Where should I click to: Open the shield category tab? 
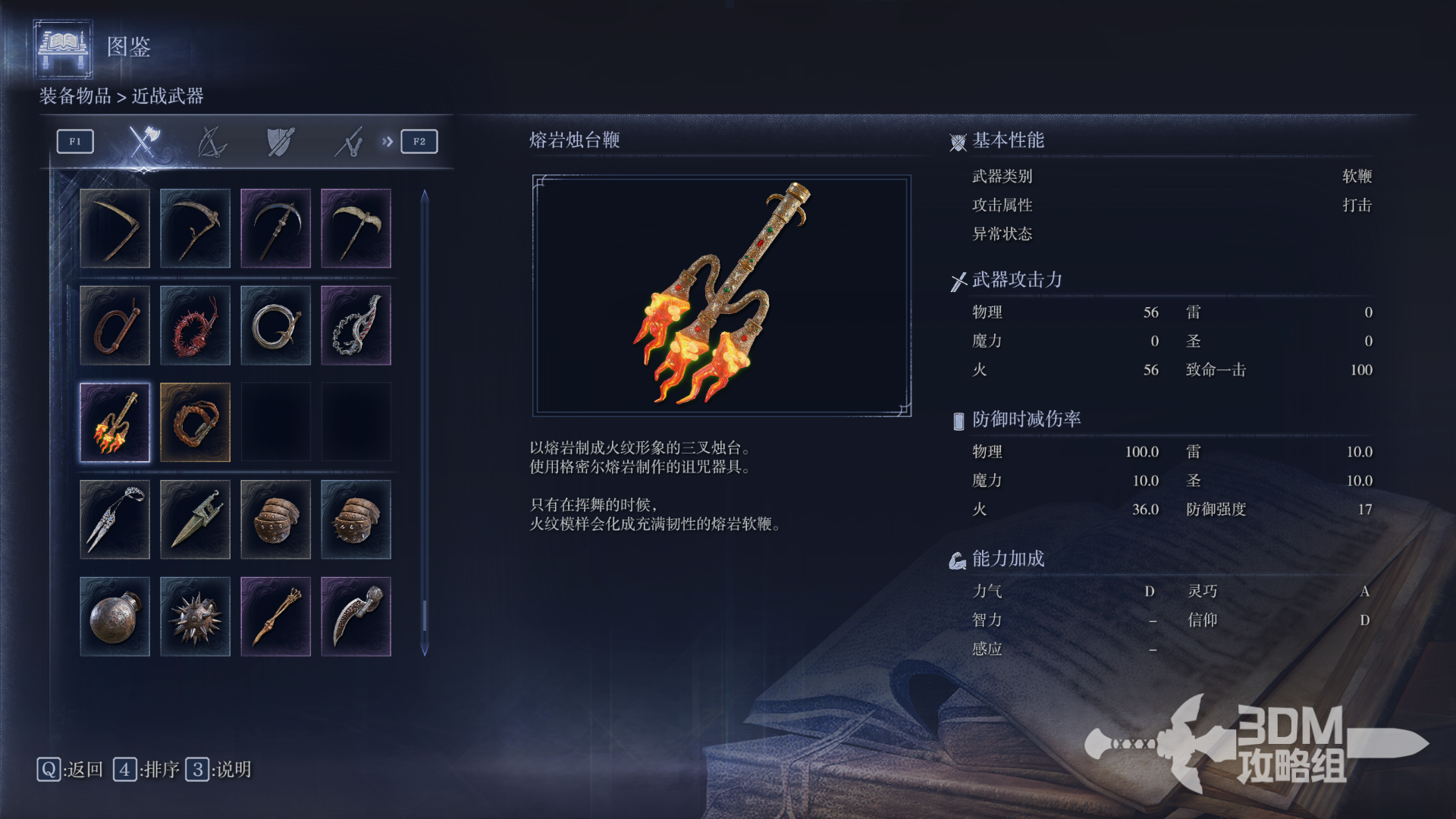(x=280, y=141)
